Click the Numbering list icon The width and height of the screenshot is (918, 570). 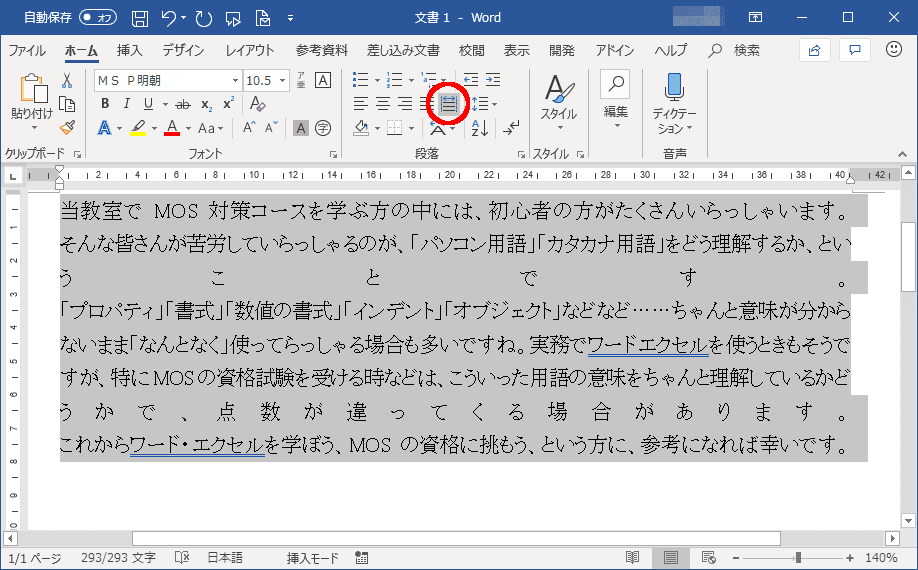(395, 80)
